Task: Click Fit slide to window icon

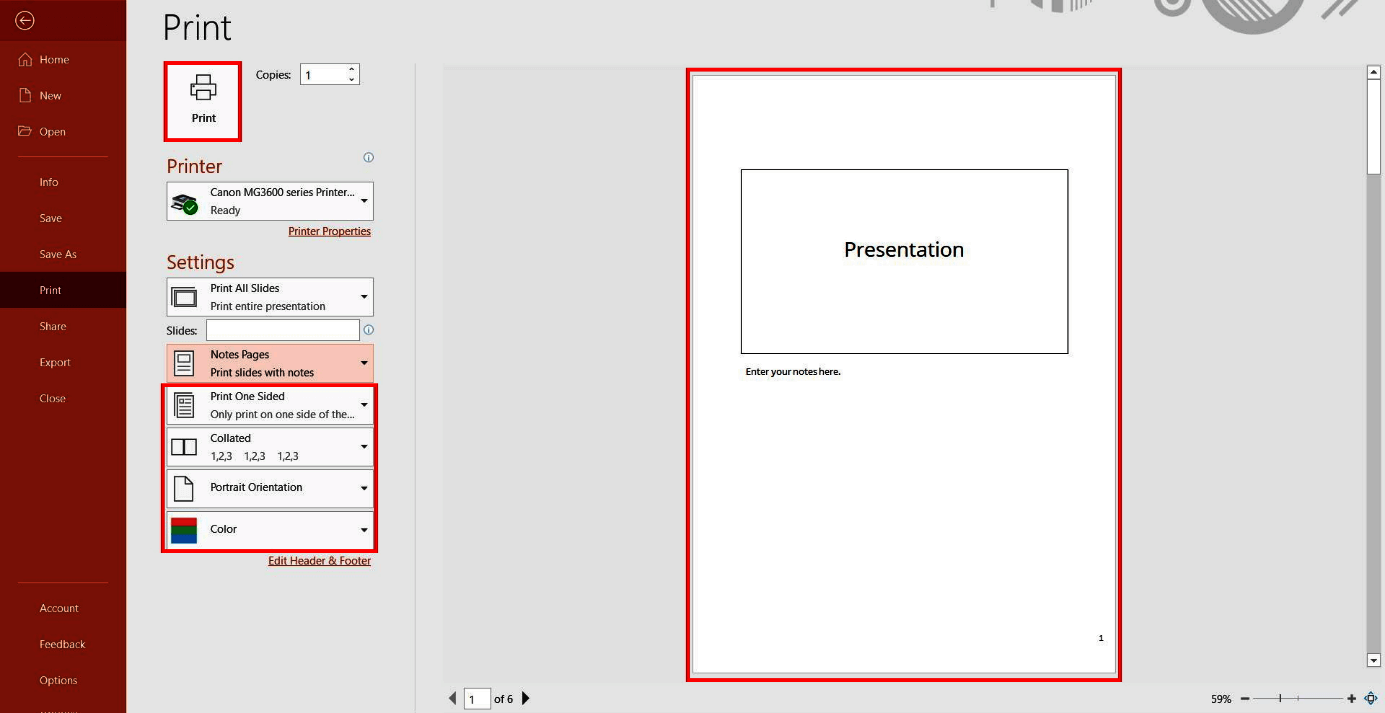Action: click(x=1372, y=698)
